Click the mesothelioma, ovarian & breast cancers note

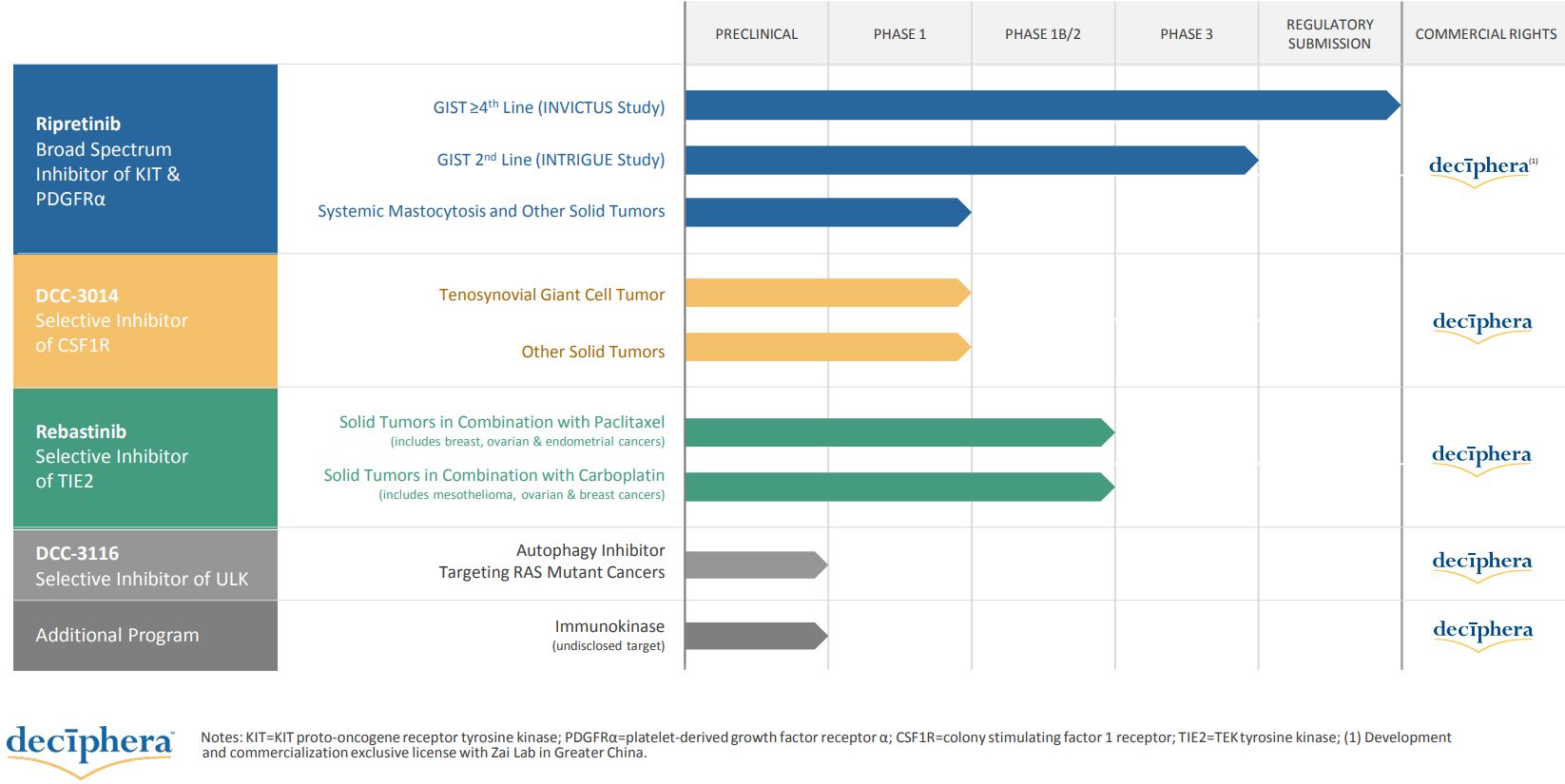pyautogui.click(x=522, y=495)
